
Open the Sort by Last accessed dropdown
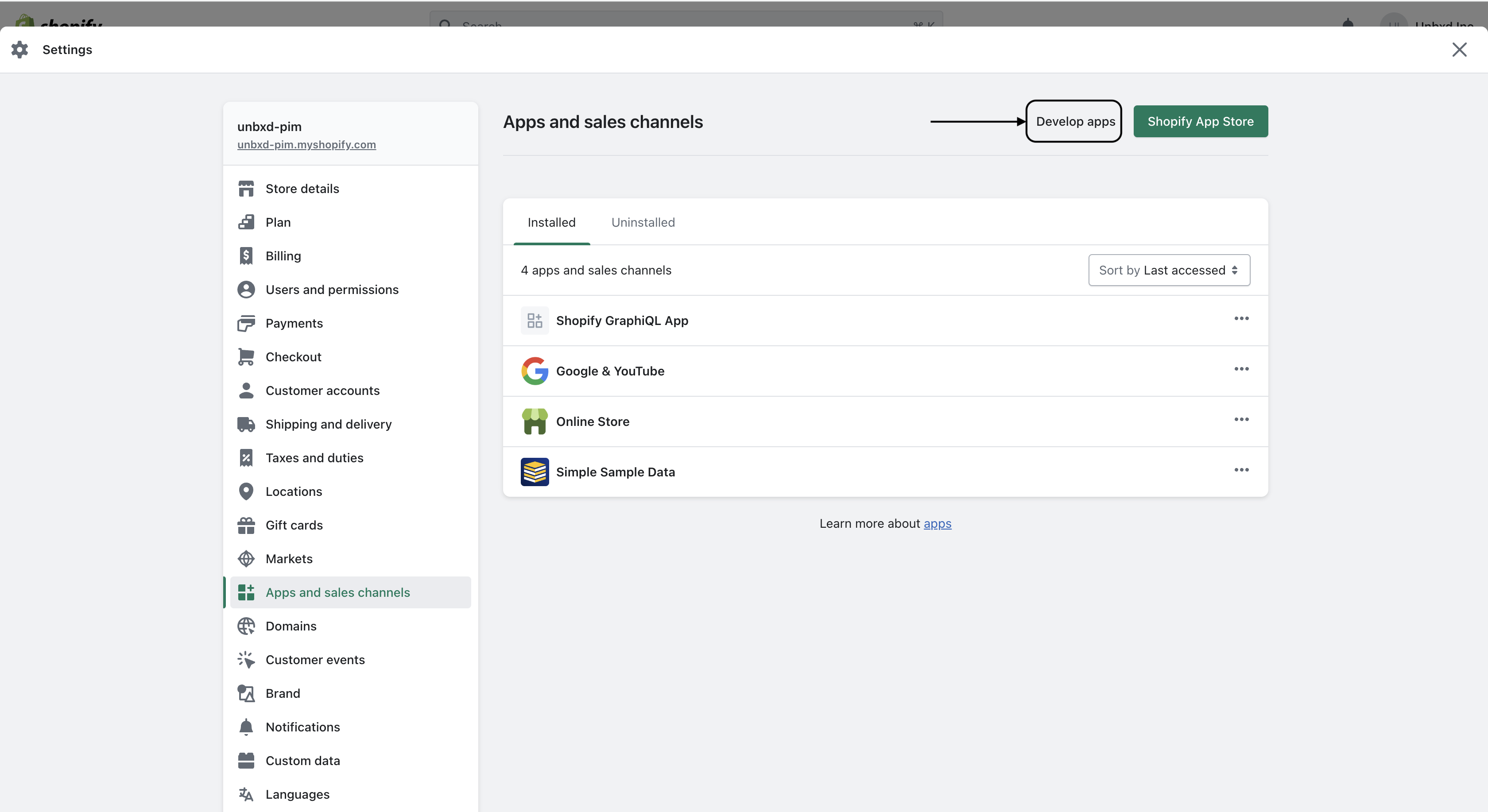pyautogui.click(x=1169, y=270)
